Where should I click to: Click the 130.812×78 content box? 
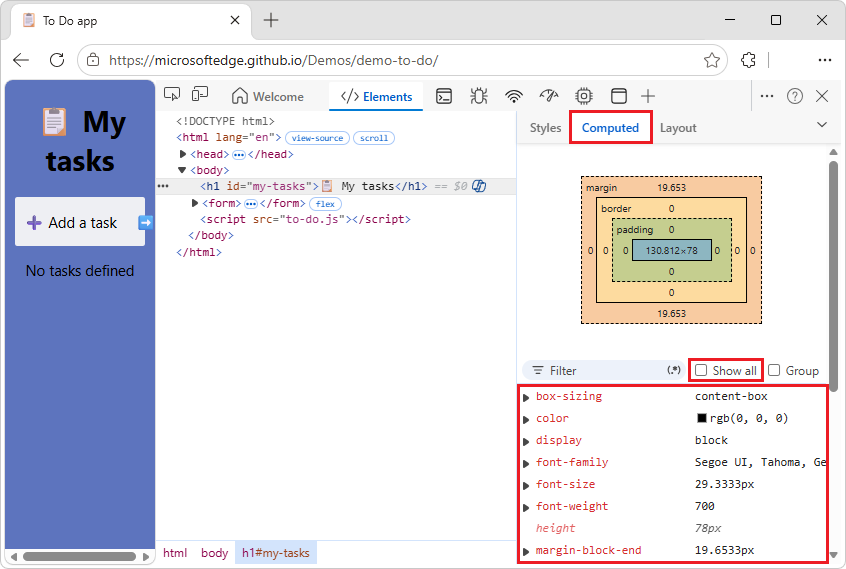[672, 250]
